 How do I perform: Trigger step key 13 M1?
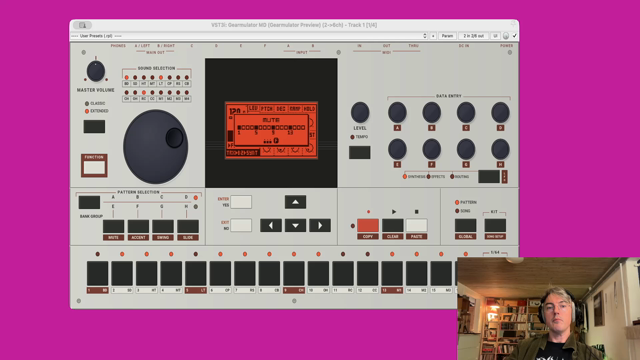tap(392, 273)
